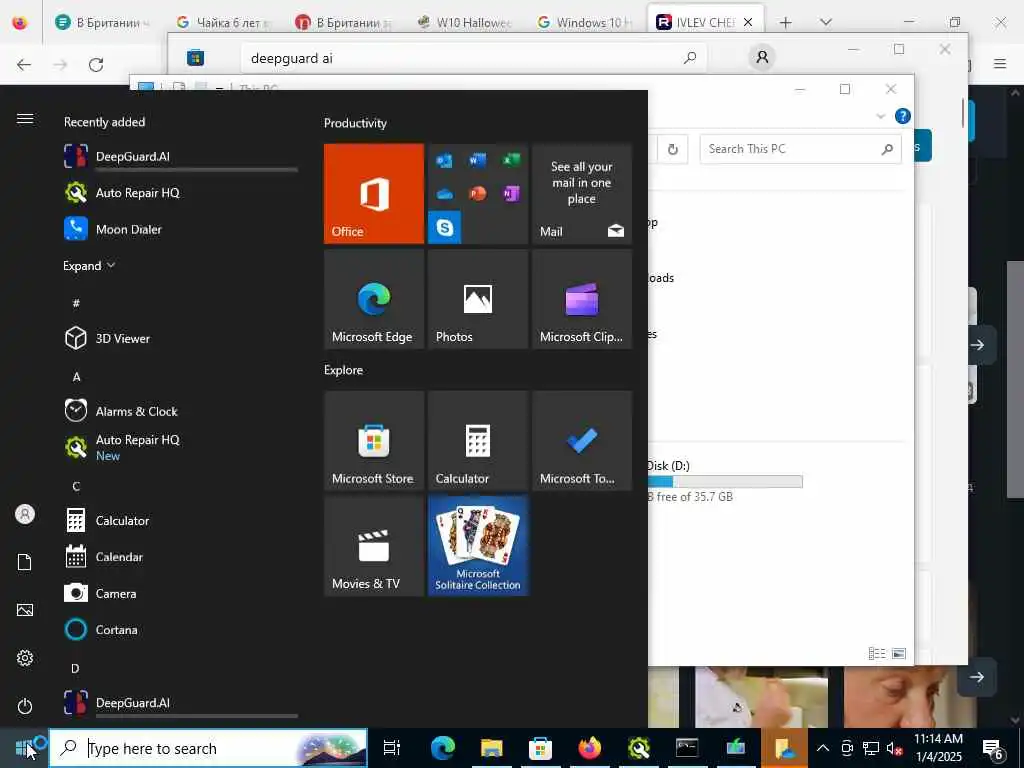
Task: Open Camera app from list
Action: pos(181,594)
